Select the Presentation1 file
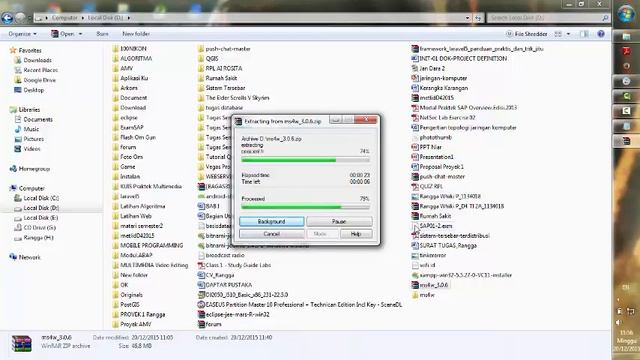Viewport: 640px width, 360px height. tap(433, 157)
